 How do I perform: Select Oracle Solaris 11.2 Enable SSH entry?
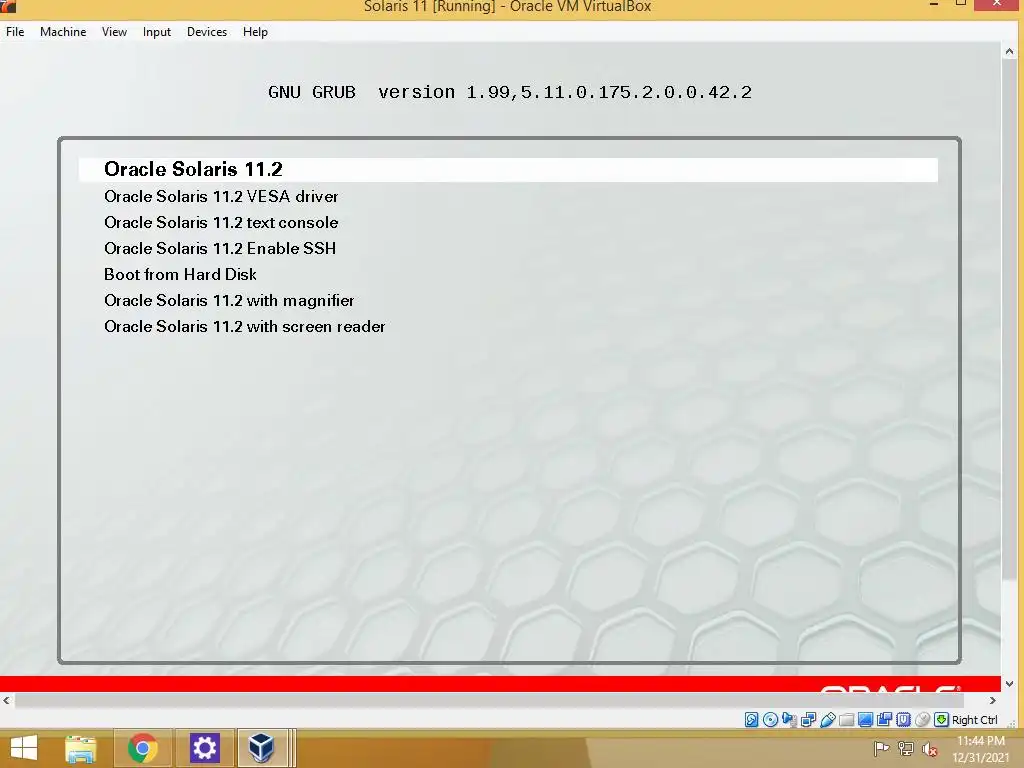pyautogui.click(x=220, y=248)
